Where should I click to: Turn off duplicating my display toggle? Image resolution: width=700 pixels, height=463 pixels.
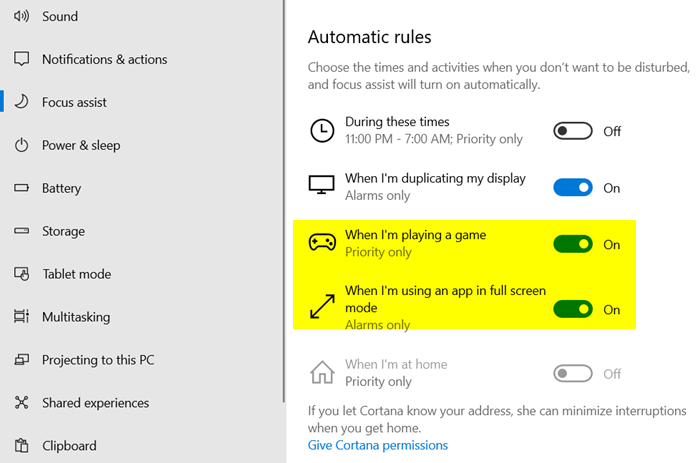pos(573,187)
